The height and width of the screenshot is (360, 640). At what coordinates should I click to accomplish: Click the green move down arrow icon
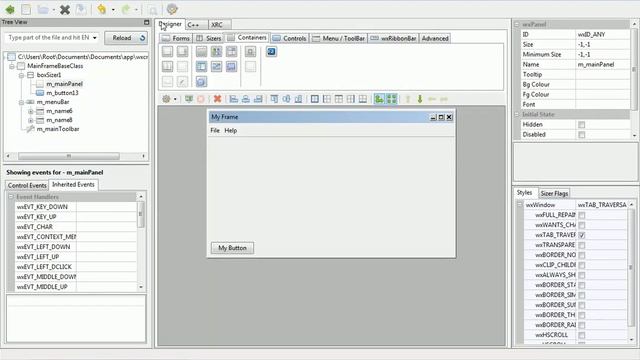coord(420,99)
